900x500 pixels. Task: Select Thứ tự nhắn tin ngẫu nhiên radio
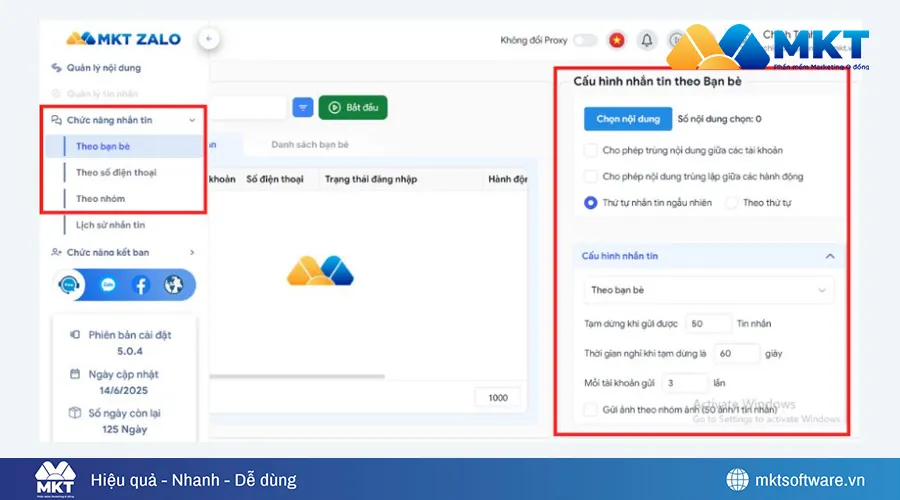590,203
